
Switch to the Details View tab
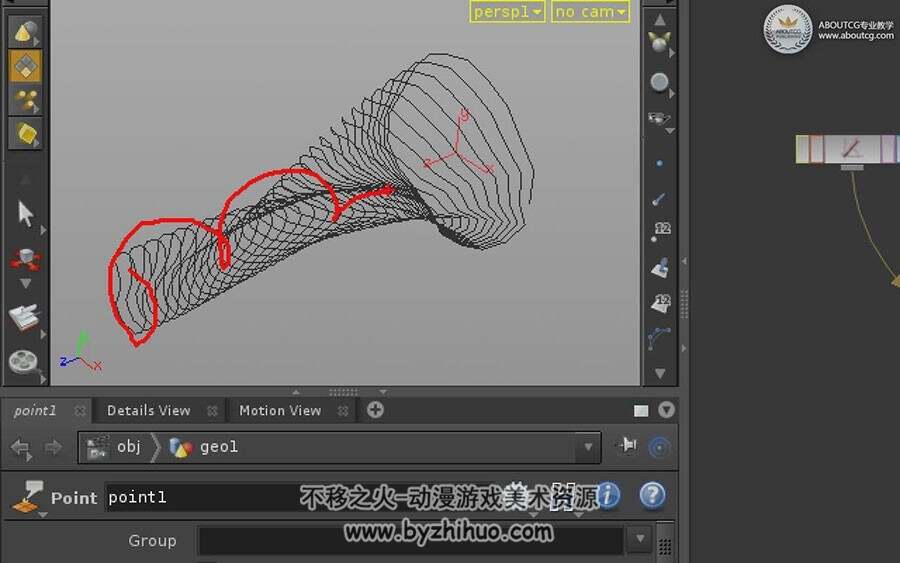coord(149,410)
